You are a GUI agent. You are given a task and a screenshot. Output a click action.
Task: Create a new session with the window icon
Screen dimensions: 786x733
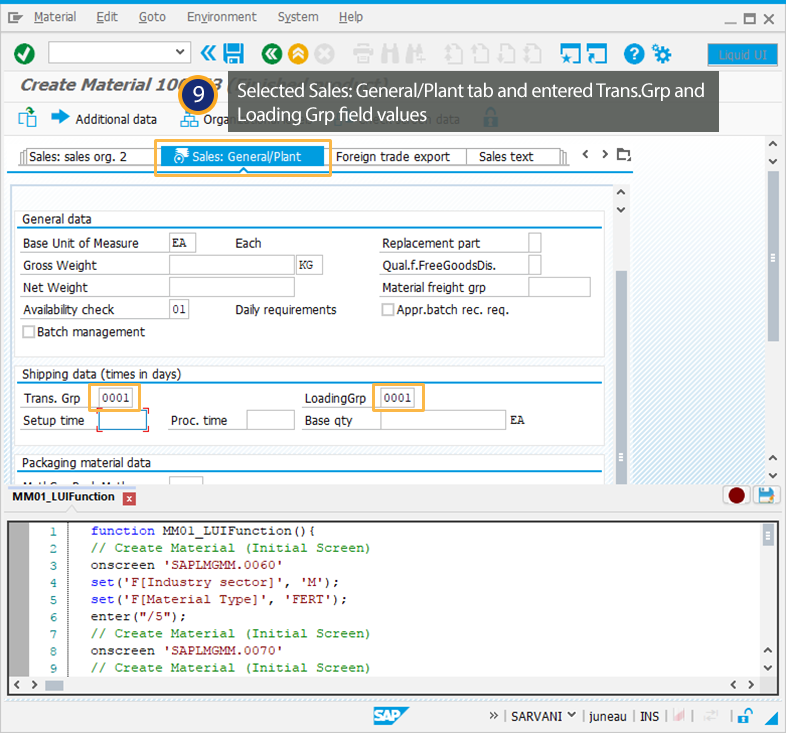pos(570,54)
